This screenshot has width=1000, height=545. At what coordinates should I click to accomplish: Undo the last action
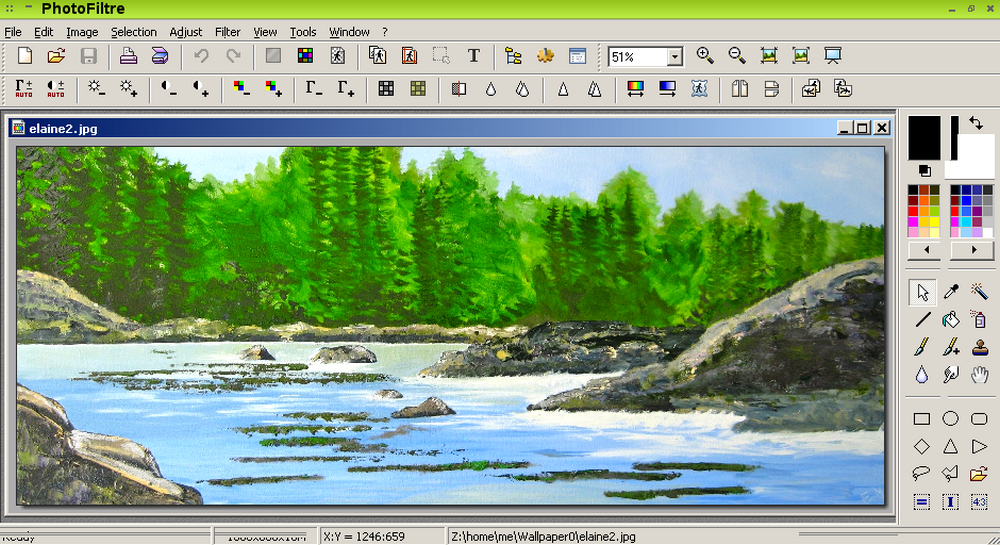[x=202, y=56]
